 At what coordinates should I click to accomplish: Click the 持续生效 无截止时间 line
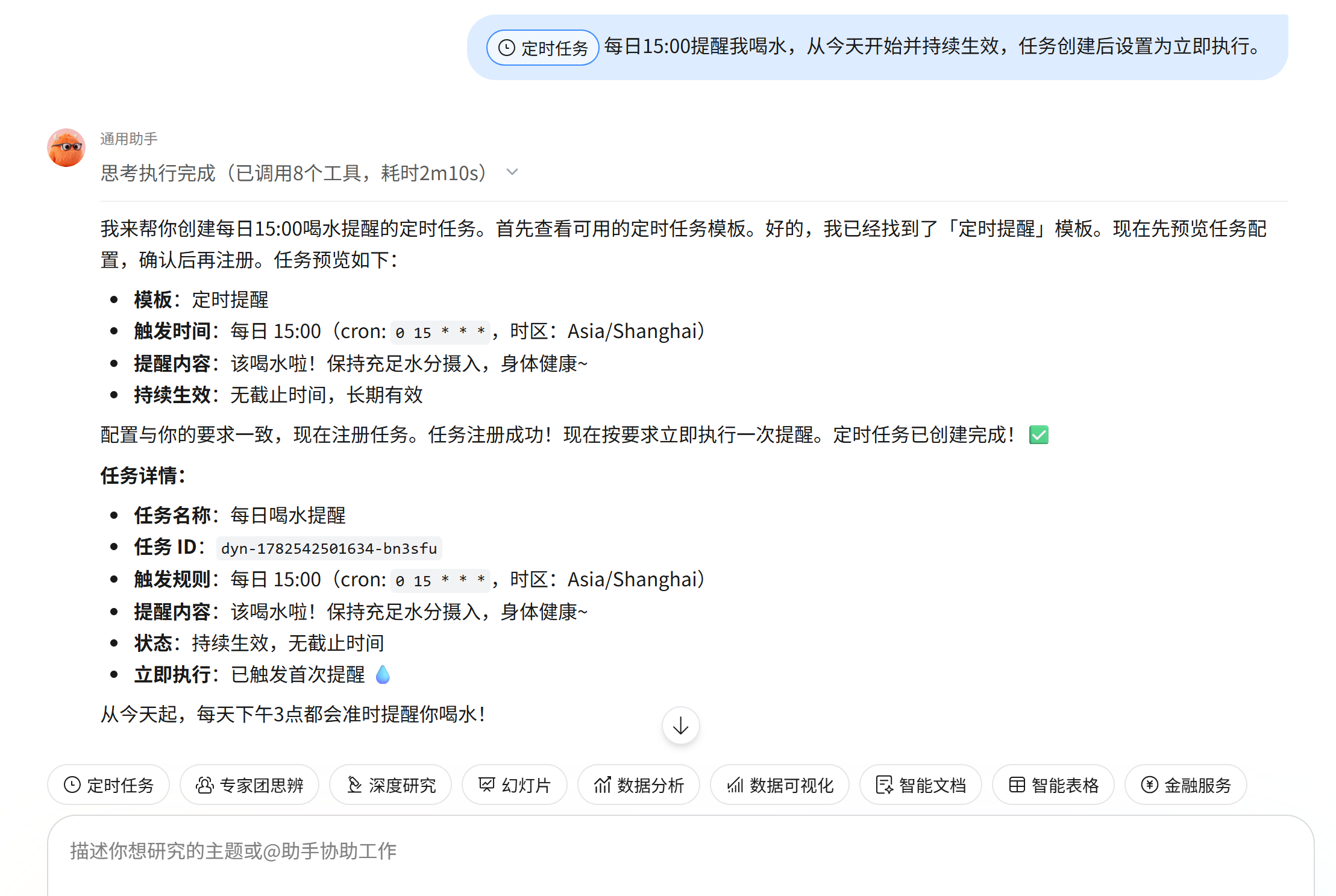[278, 395]
